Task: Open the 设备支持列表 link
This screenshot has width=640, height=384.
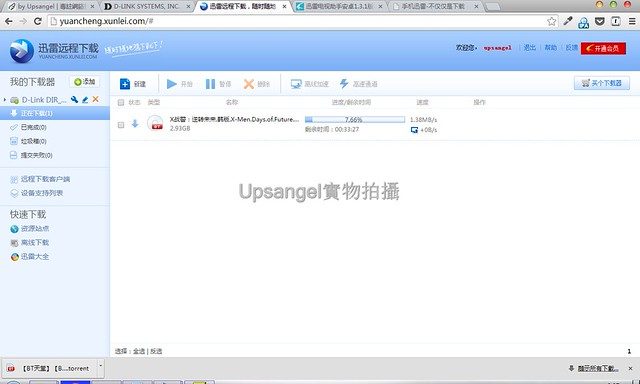Action: tap(42, 193)
